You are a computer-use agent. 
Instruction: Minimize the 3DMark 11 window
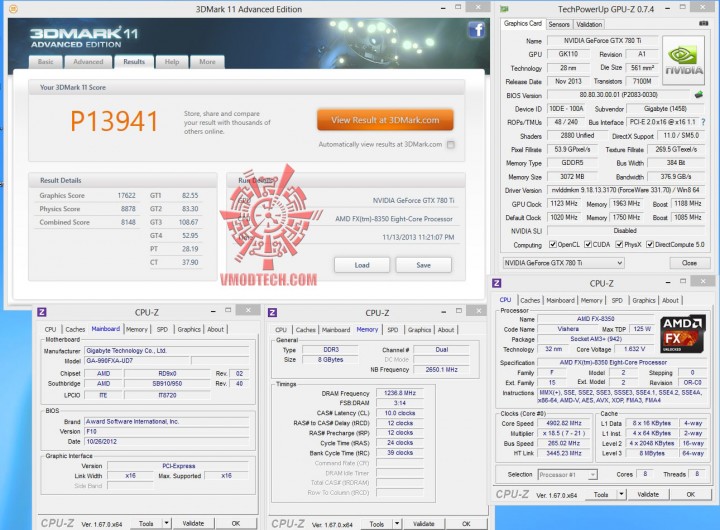click(443, 8)
